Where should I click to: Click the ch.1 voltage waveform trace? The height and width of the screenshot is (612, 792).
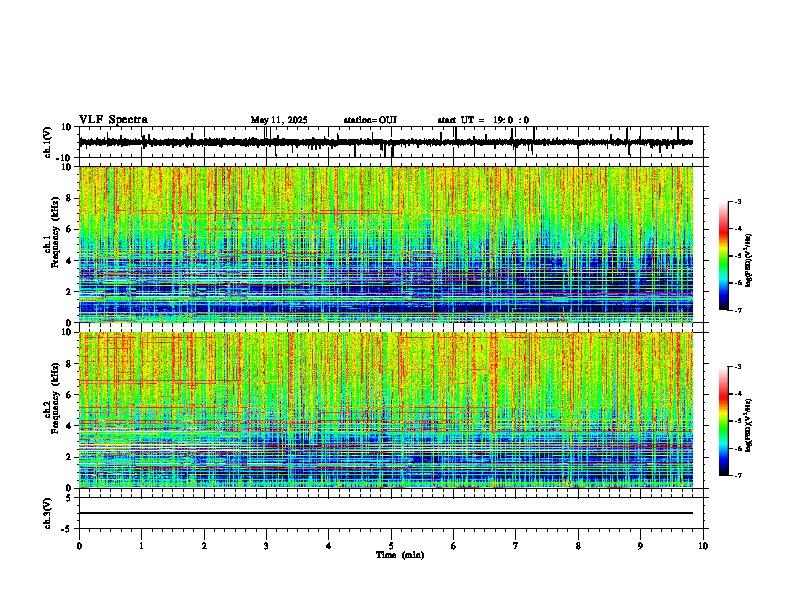pyautogui.click(x=385, y=142)
